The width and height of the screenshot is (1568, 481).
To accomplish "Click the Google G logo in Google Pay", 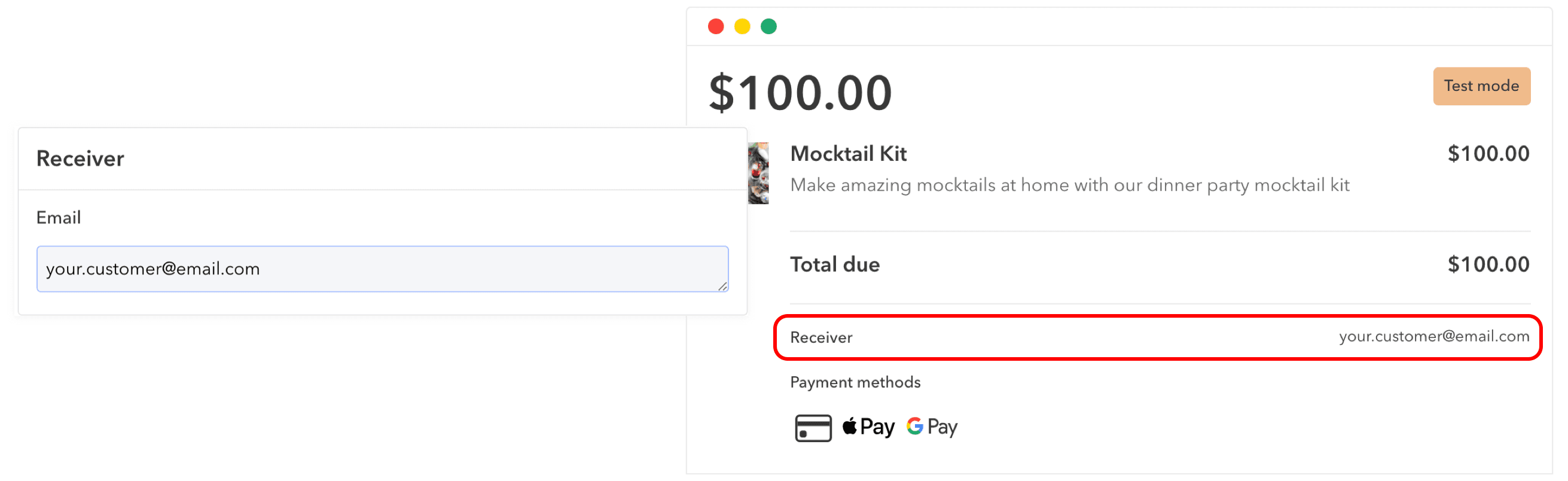I will pos(915,426).
